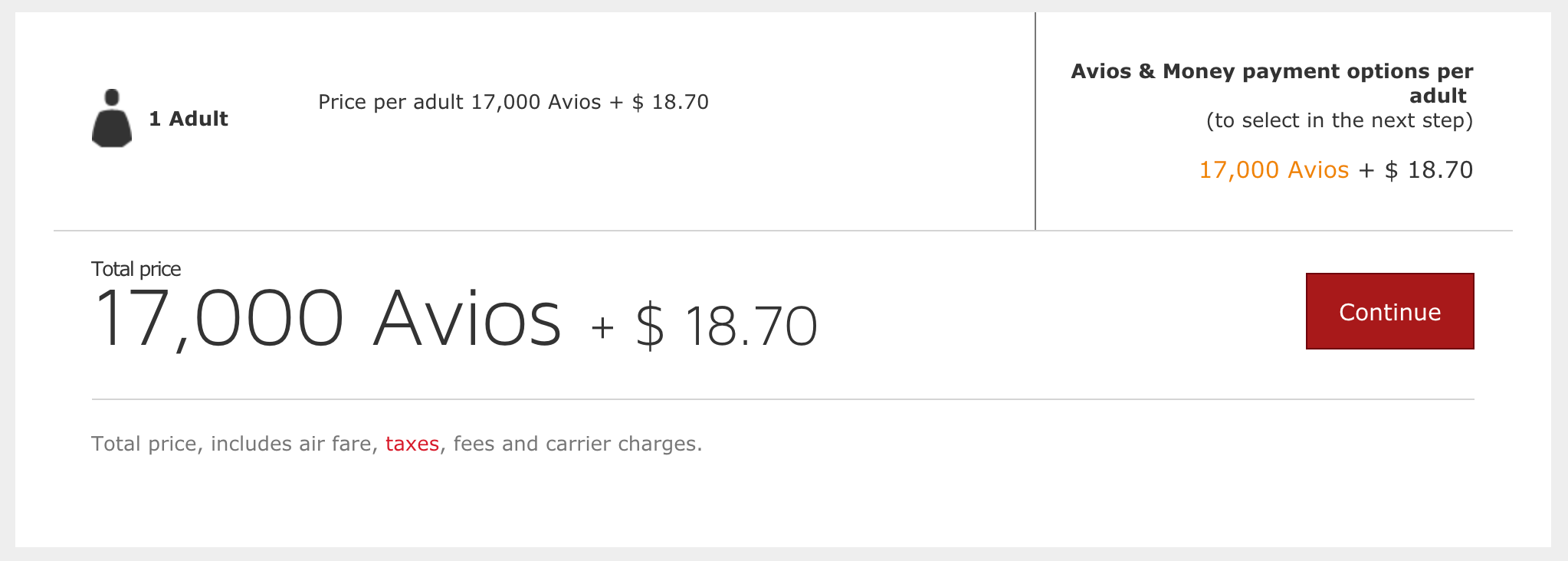Open the red taxes link
The image size is (1568, 561).
tap(412, 444)
